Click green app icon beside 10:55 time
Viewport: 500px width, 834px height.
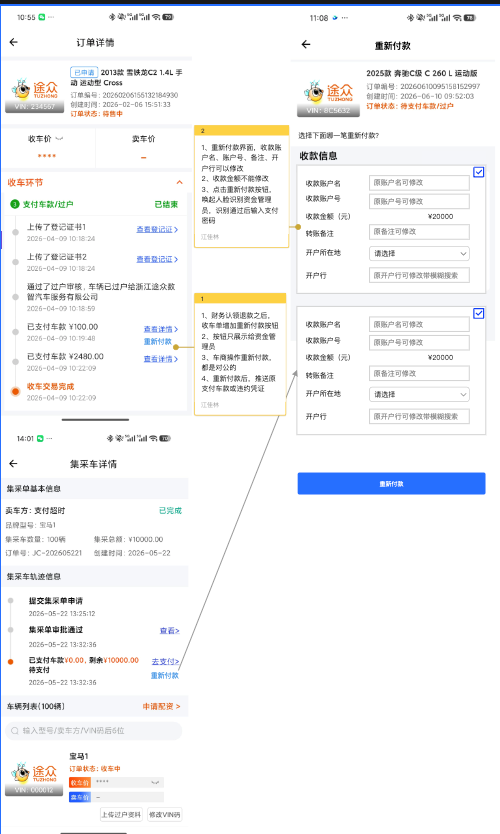pos(41,17)
